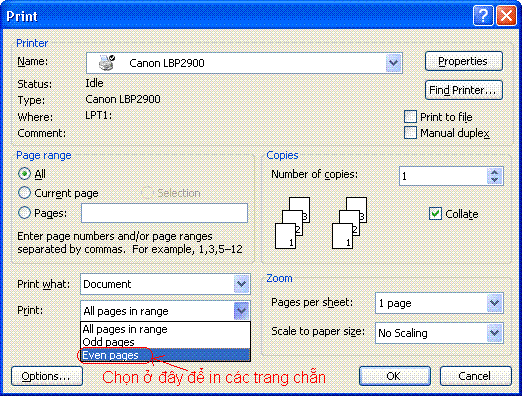Click the Canon LBP2900 printer icon
Image resolution: width=522 pixels, height=398 pixels.
tap(107, 62)
